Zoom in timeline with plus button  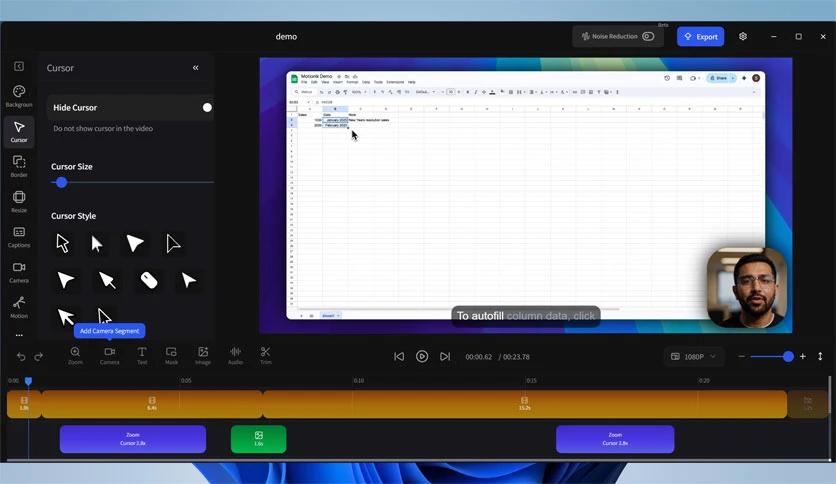coord(802,356)
